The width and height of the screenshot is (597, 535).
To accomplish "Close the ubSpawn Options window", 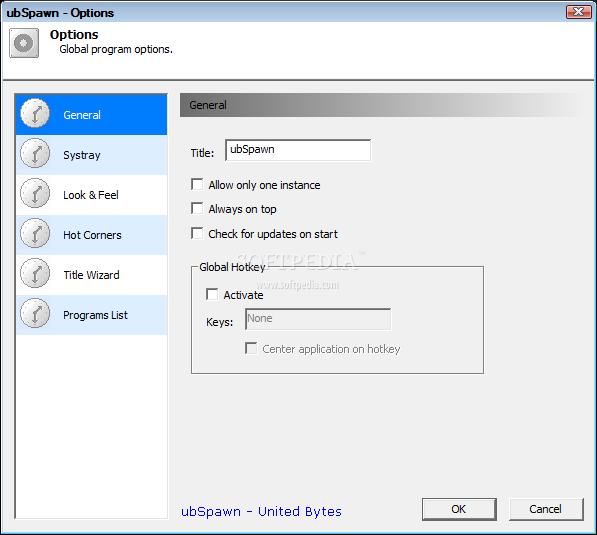I will click(578, 12).
